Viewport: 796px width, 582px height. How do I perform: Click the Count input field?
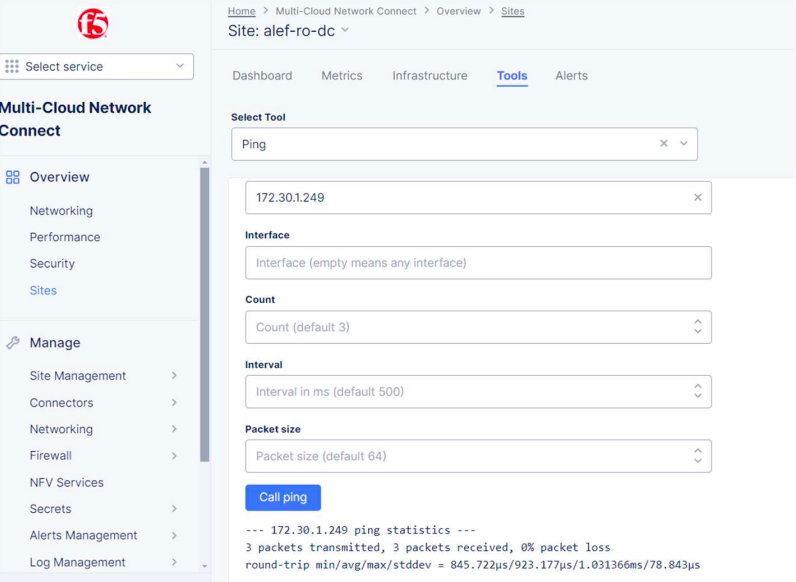click(478, 327)
